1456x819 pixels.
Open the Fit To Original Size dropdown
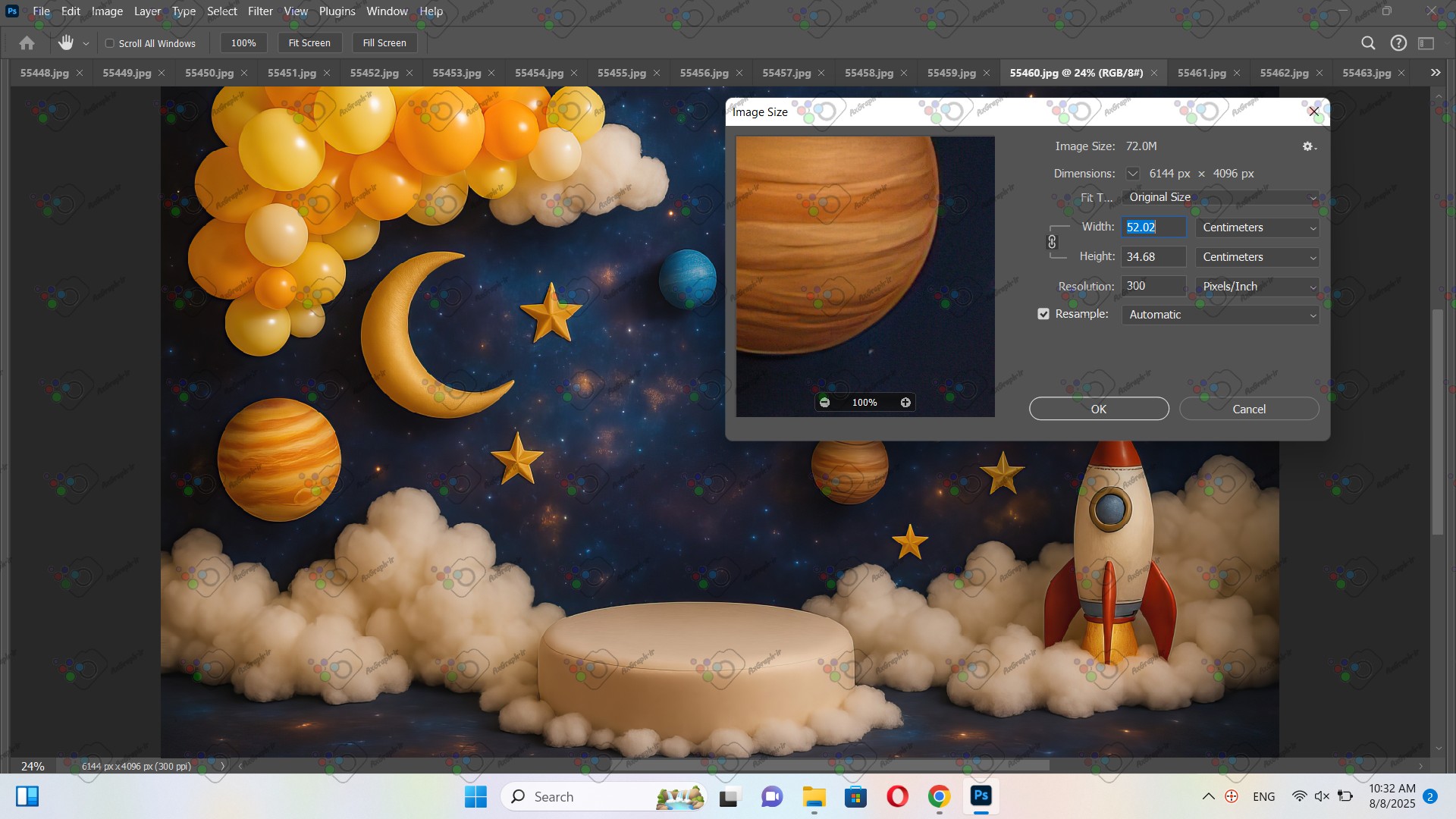(x=1219, y=197)
